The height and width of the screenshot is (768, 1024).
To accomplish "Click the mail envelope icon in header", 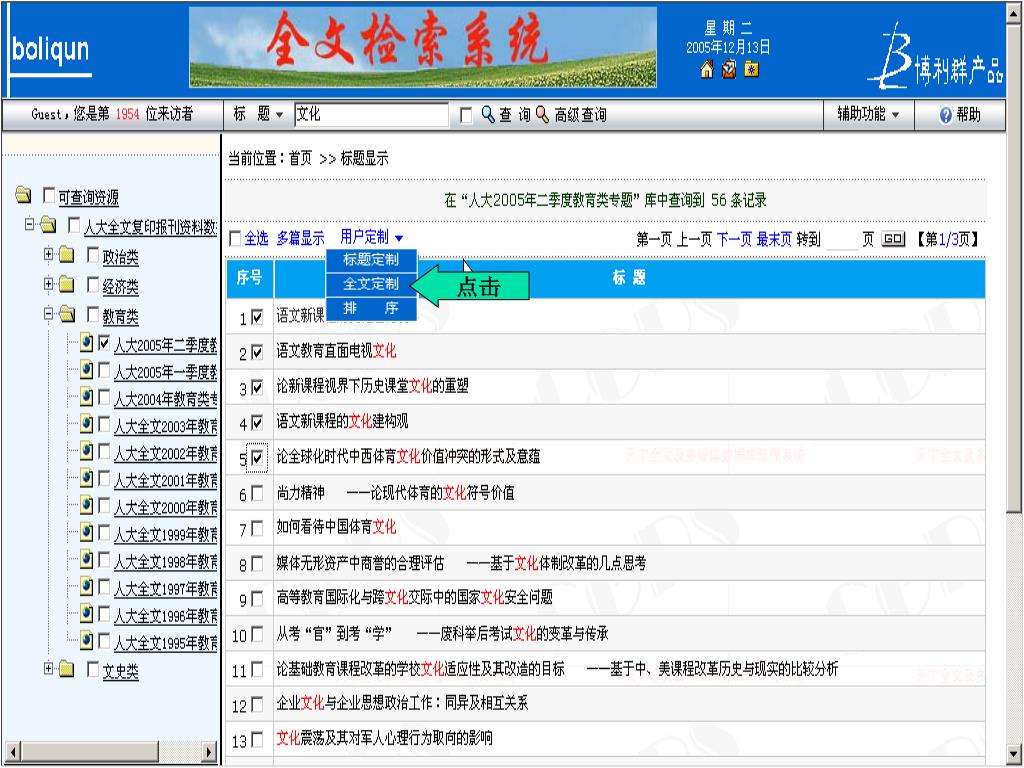I will (x=729, y=69).
